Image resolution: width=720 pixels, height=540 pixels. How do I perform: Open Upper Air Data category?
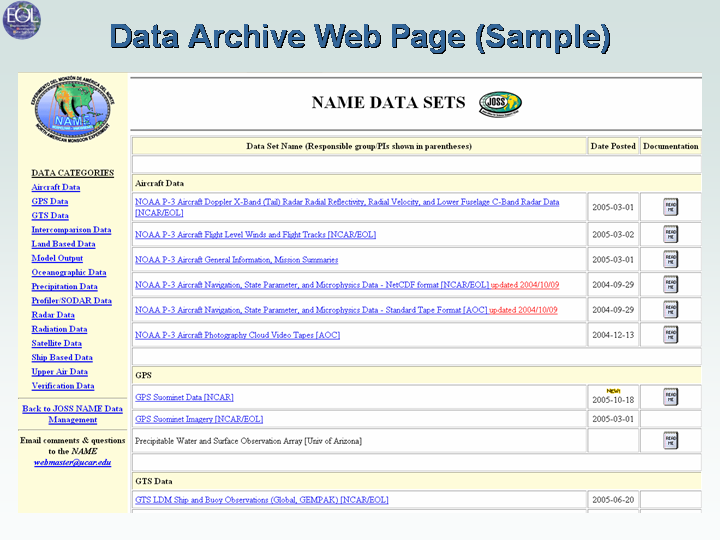(x=60, y=372)
